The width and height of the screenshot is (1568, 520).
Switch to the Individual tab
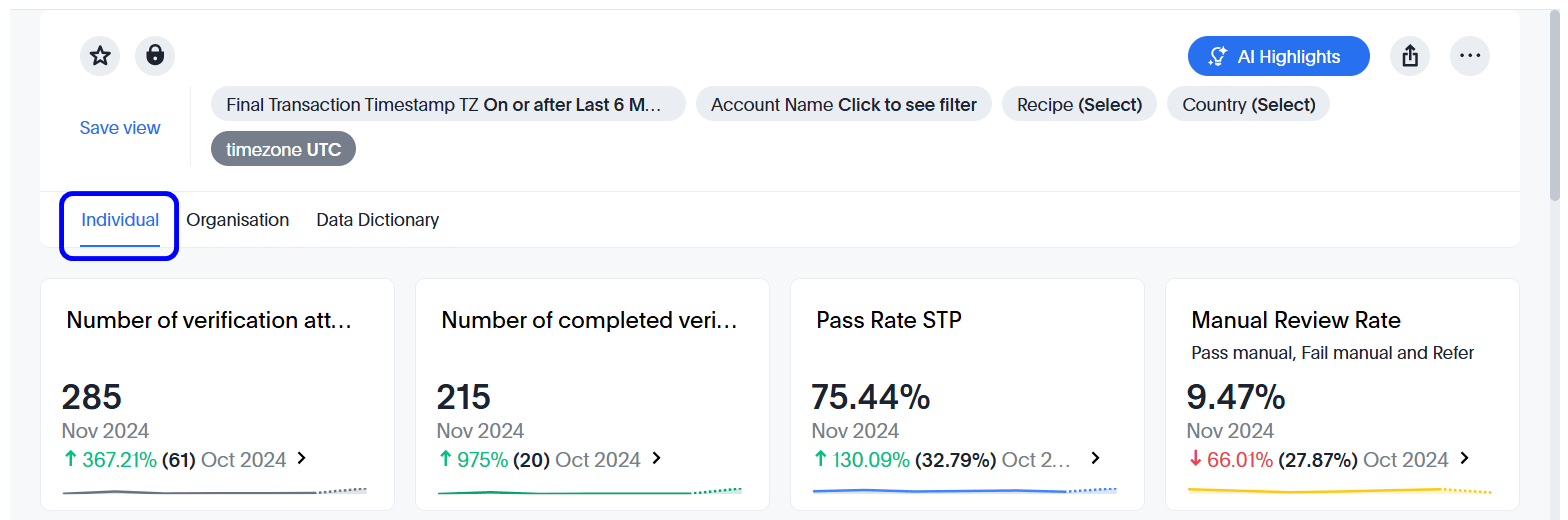(120, 220)
